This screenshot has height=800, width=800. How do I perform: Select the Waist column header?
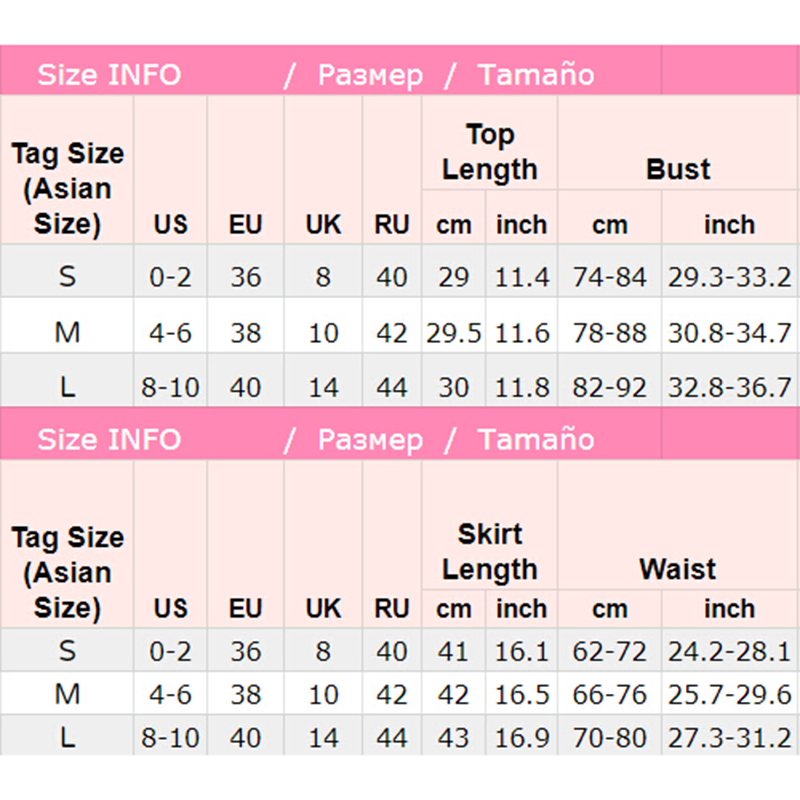point(678,569)
